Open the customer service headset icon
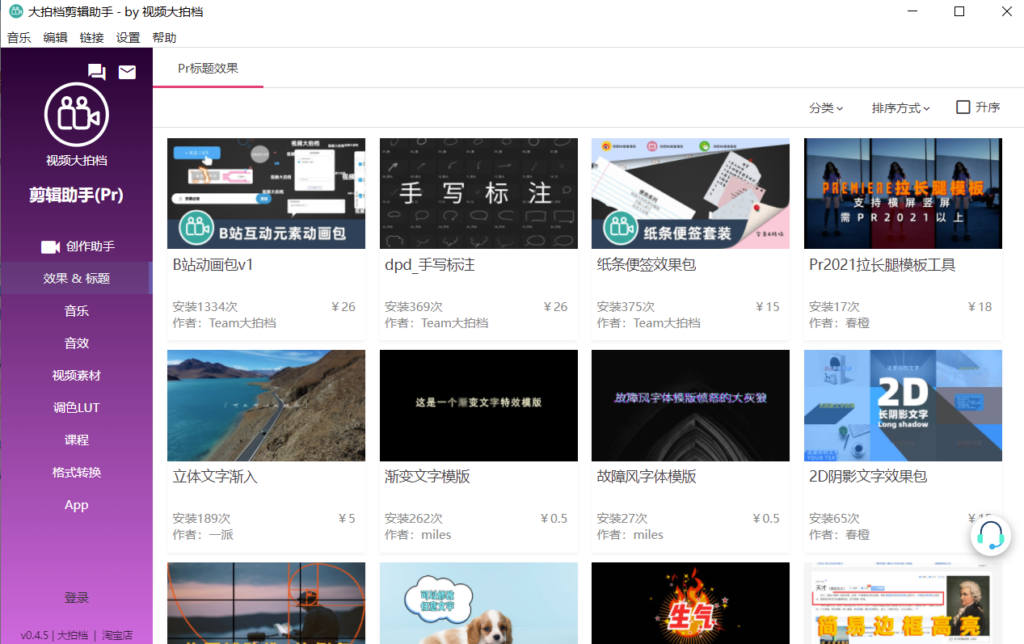1024x644 pixels. pos(989,536)
